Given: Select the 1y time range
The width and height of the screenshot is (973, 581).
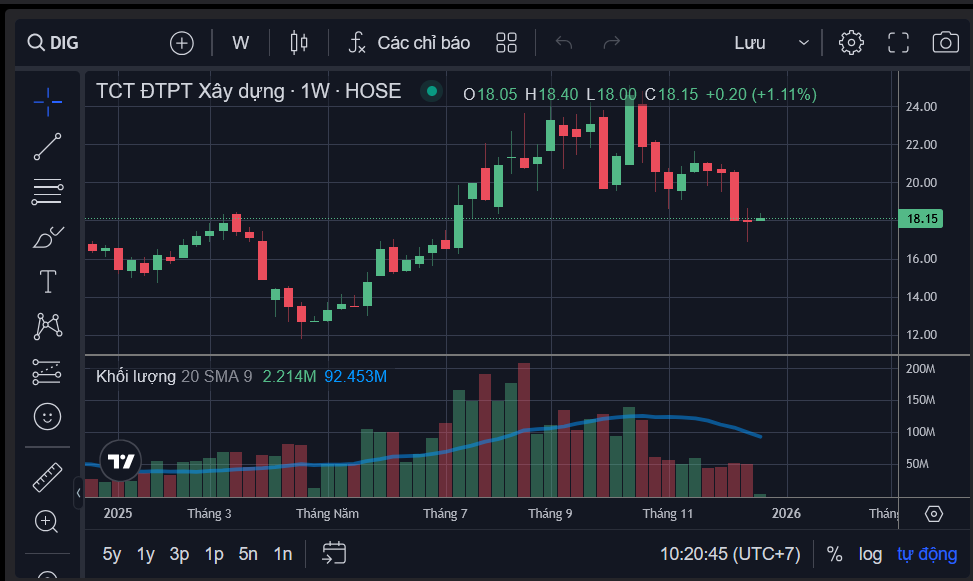Looking at the screenshot, I should pyautogui.click(x=146, y=554).
